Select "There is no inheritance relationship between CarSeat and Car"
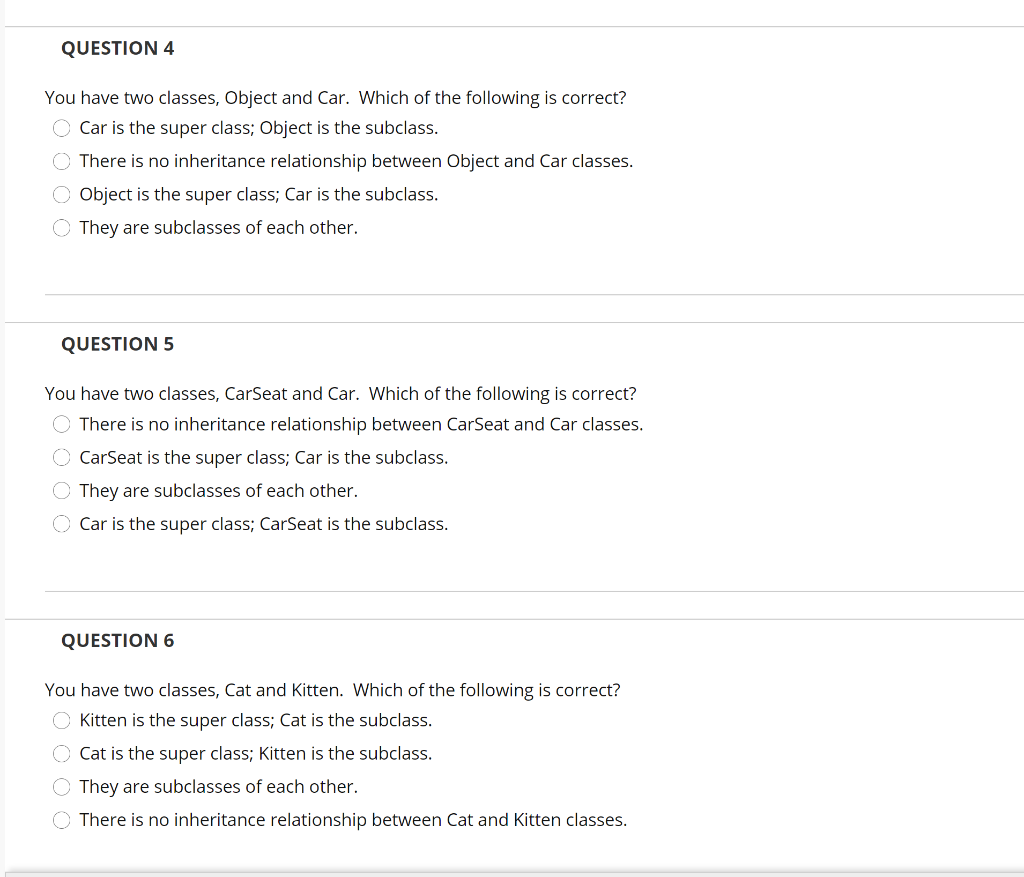 61,424
